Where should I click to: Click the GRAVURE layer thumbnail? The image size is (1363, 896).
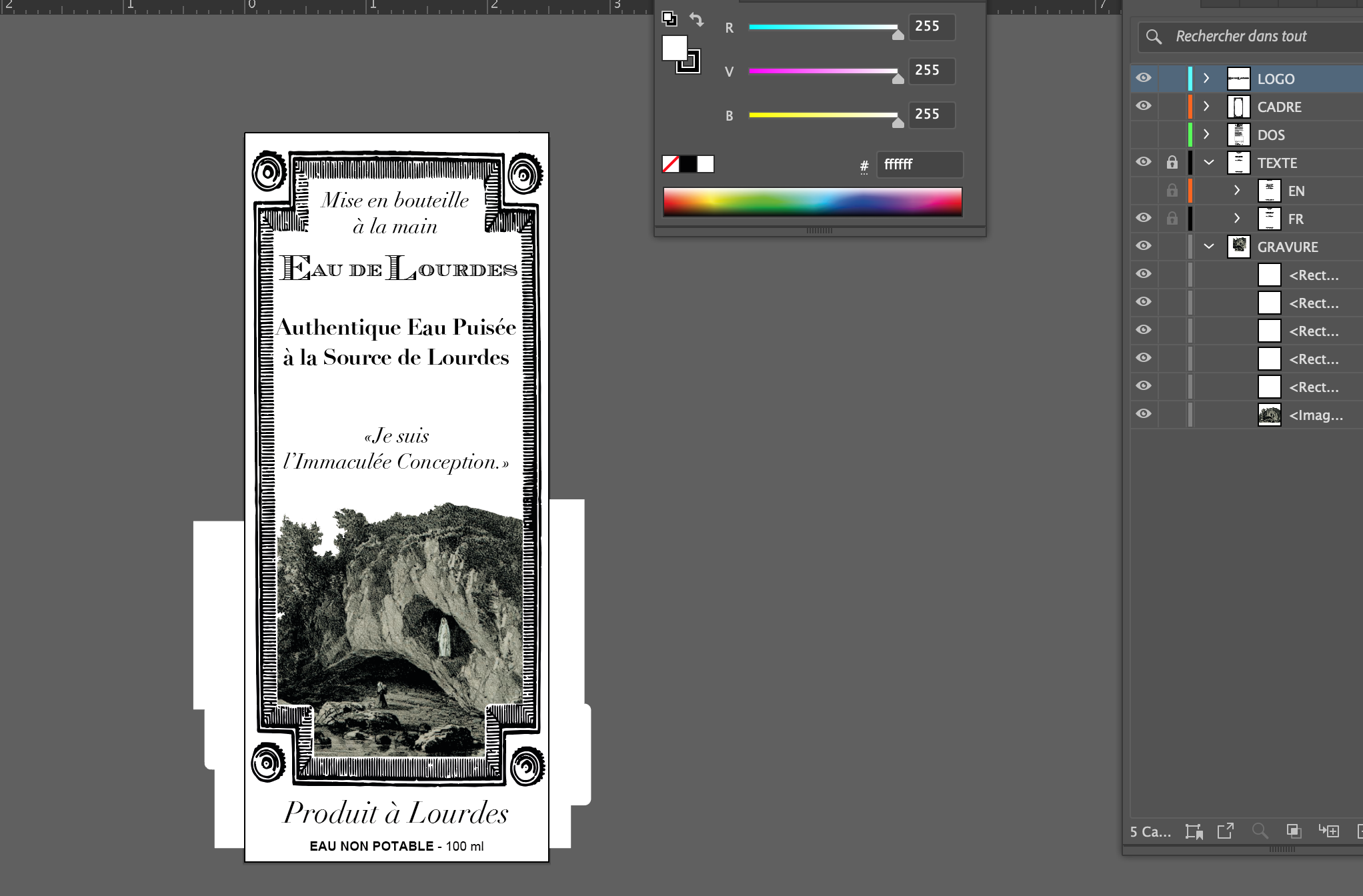(1239, 247)
